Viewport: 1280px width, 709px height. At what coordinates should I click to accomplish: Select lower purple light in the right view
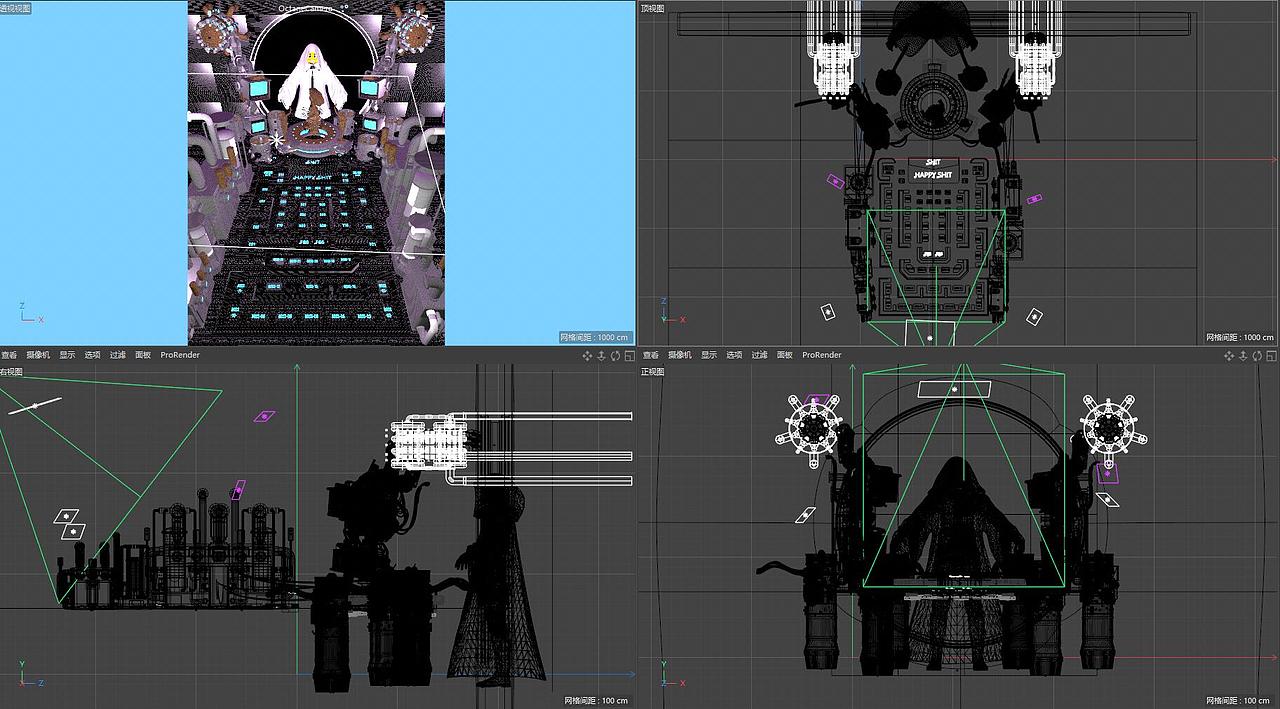(x=238, y=490)
